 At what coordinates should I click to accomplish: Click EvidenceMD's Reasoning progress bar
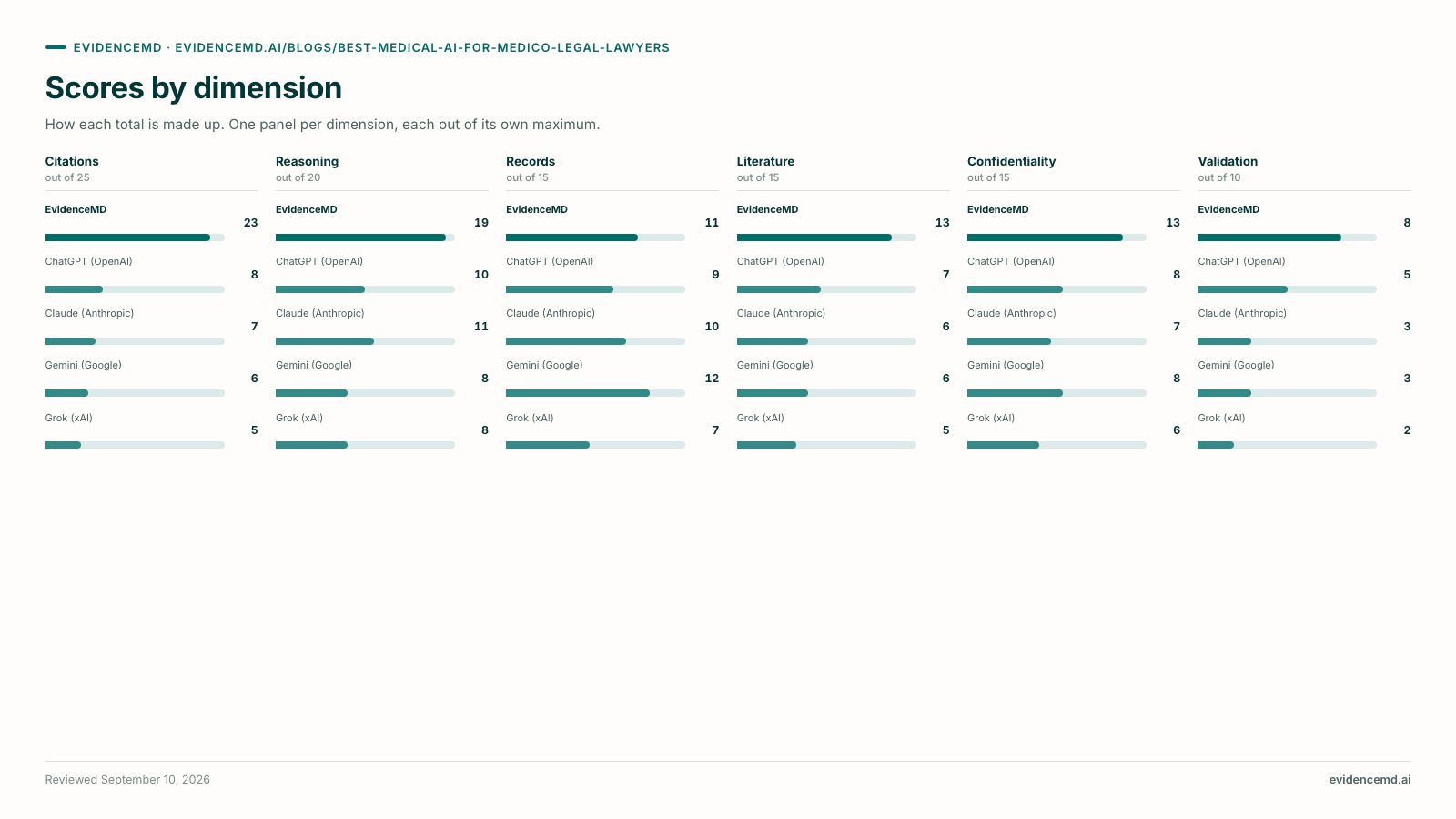coord(365,238)
